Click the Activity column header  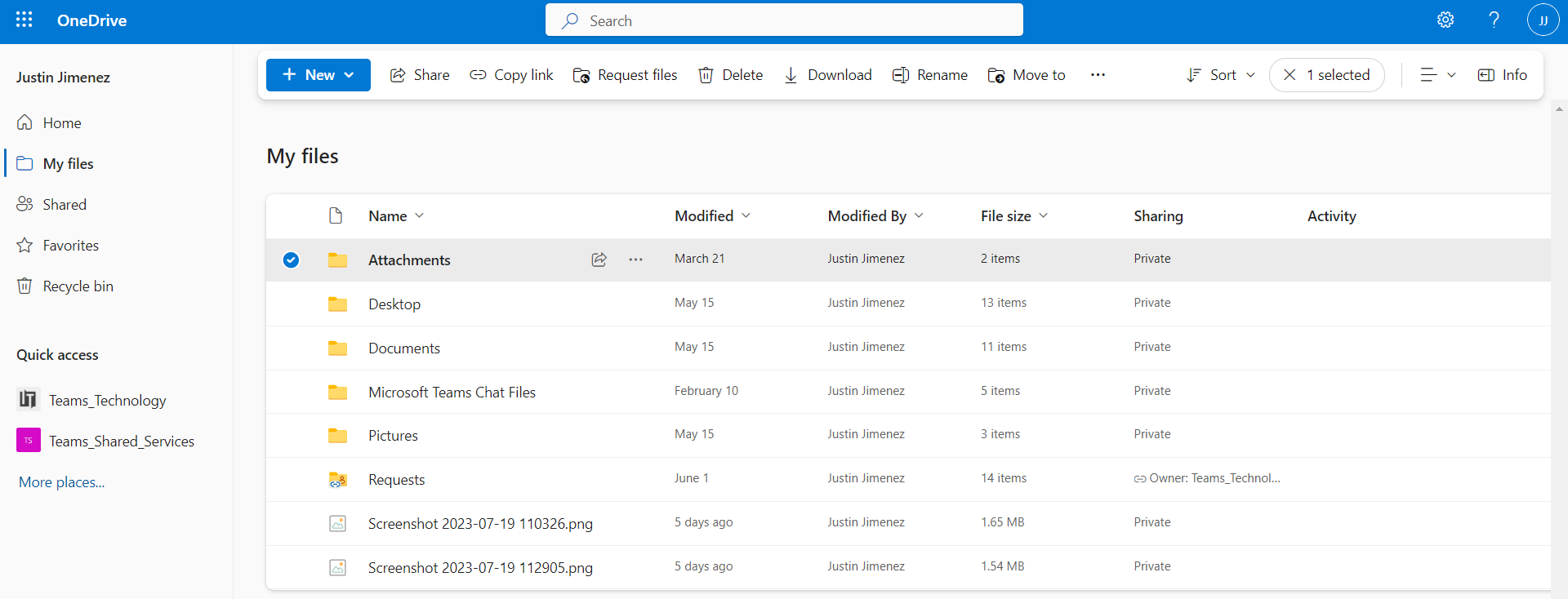pyautogui.click(x=1331, y=216)
